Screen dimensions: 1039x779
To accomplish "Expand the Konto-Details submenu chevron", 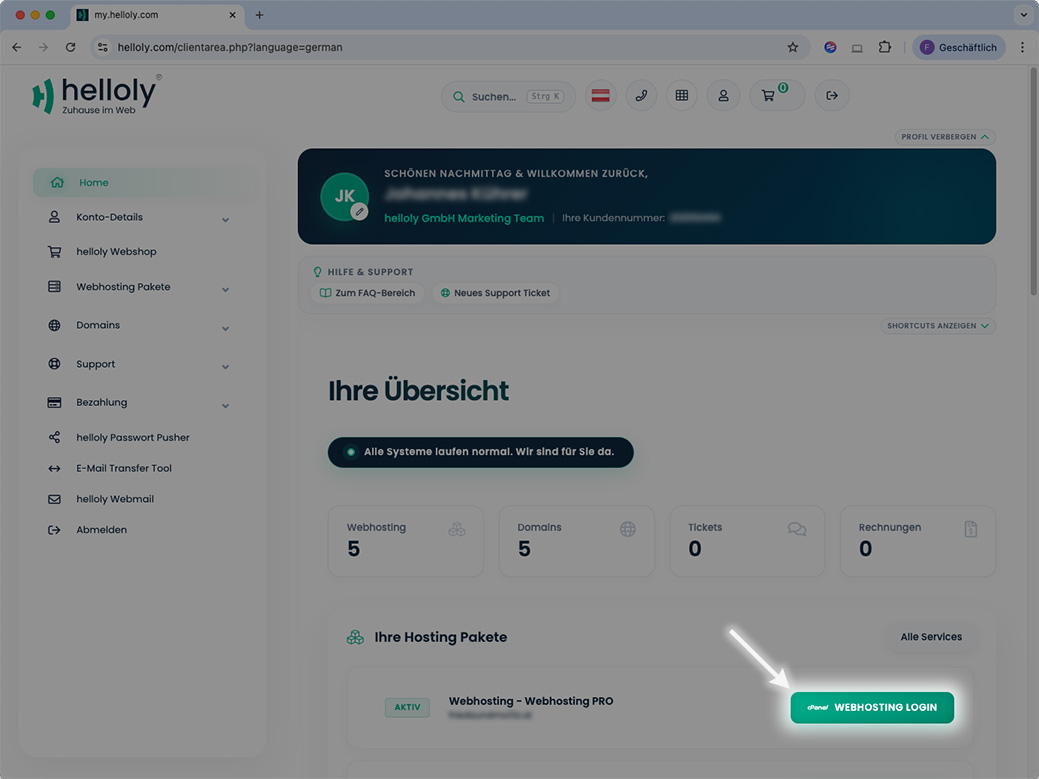I will pos(225,219).
